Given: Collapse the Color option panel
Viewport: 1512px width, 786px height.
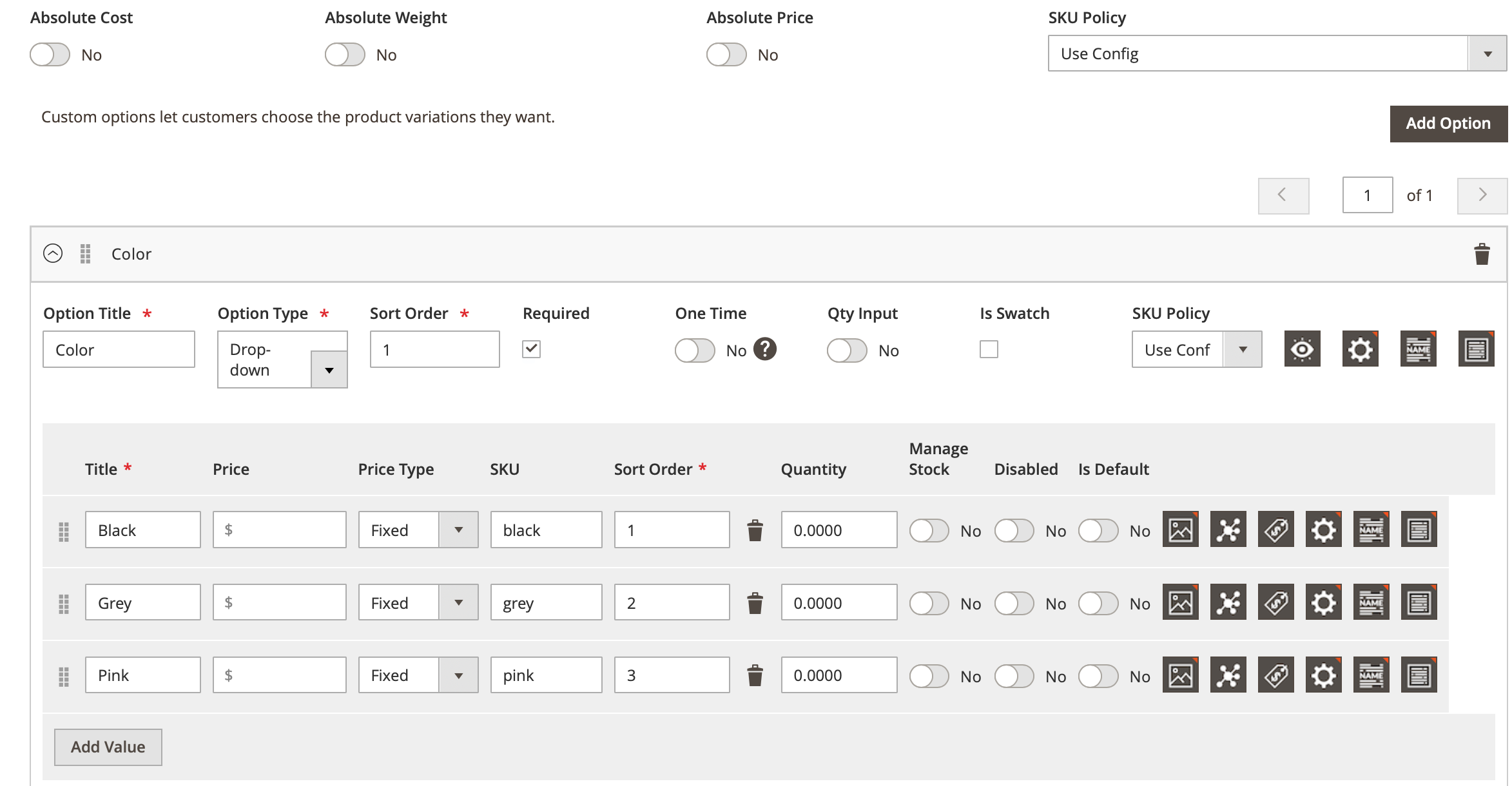Looking at the screenshot, I should click(x=53, y=253).
